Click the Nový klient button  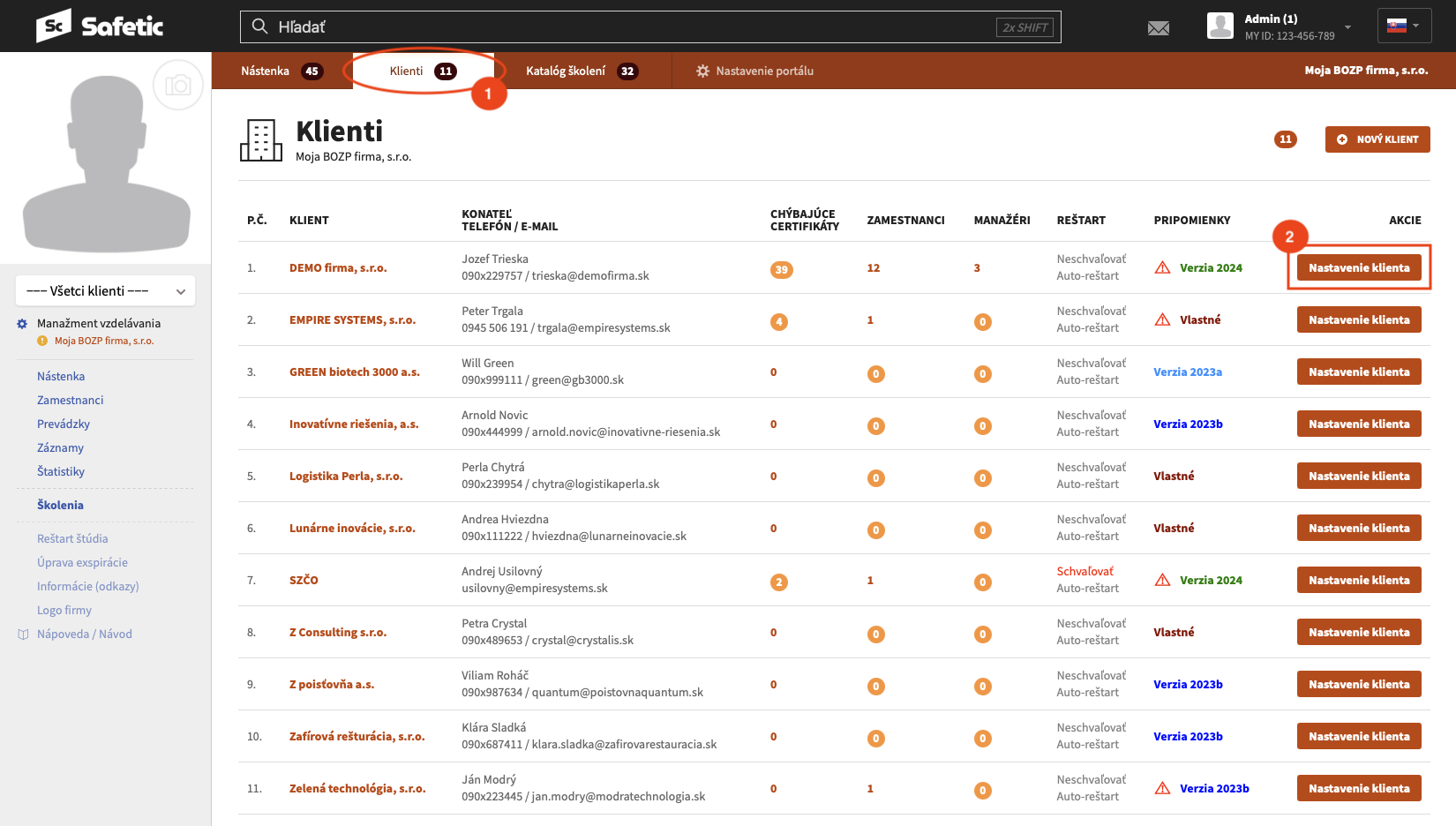tap(1377, 139)
